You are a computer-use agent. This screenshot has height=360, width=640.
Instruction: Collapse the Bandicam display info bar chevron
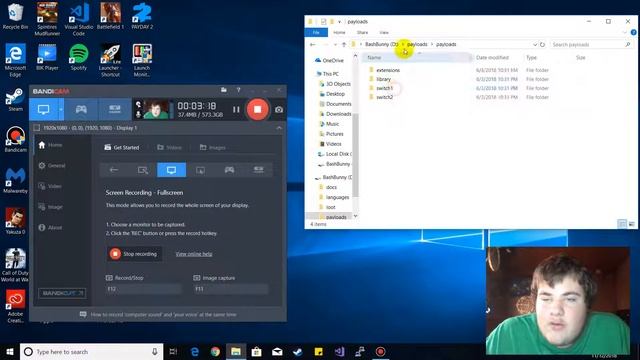(279, 128)
